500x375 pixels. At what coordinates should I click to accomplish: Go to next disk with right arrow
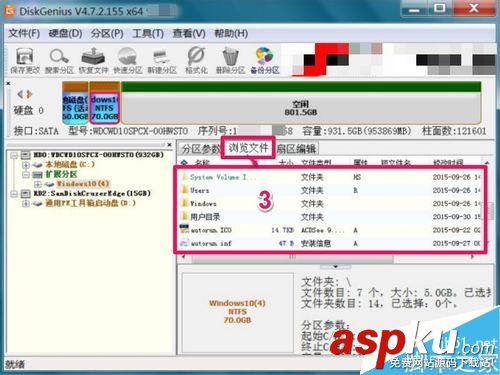pyautogui.click(x=29, y=94)
